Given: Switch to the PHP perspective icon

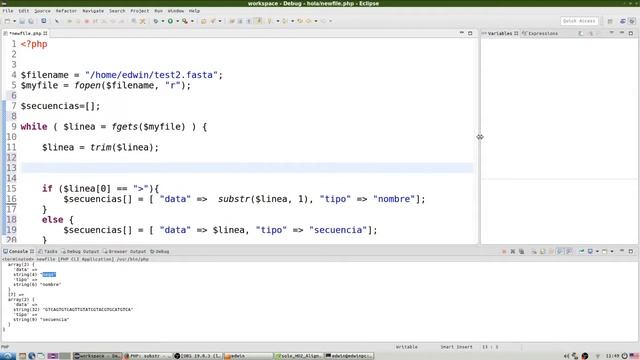Looking at the screenshot, I should pyautogui.click(x=622, y=21).
